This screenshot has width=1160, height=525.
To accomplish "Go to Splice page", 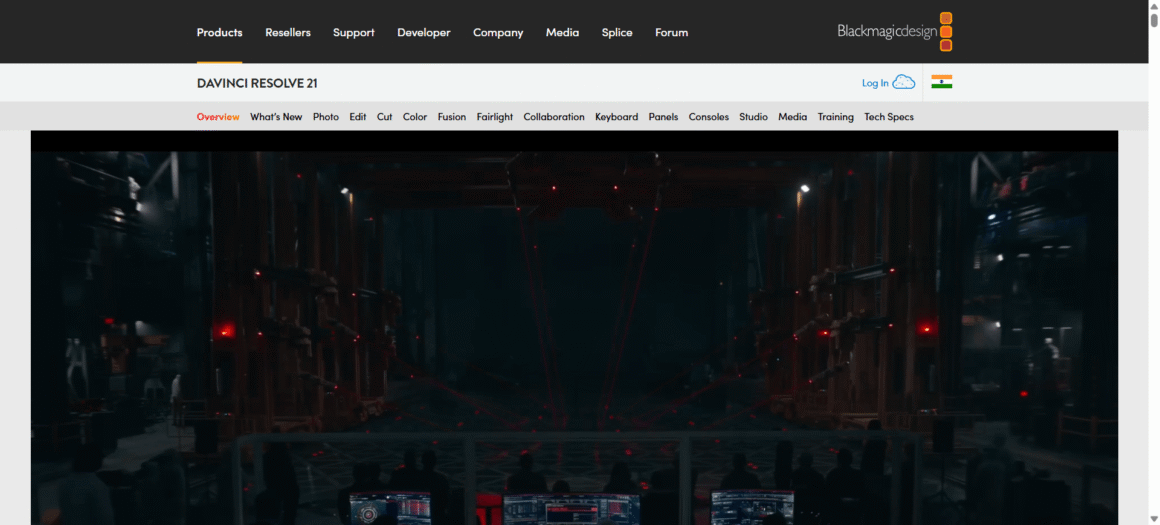I will point(617,33).
